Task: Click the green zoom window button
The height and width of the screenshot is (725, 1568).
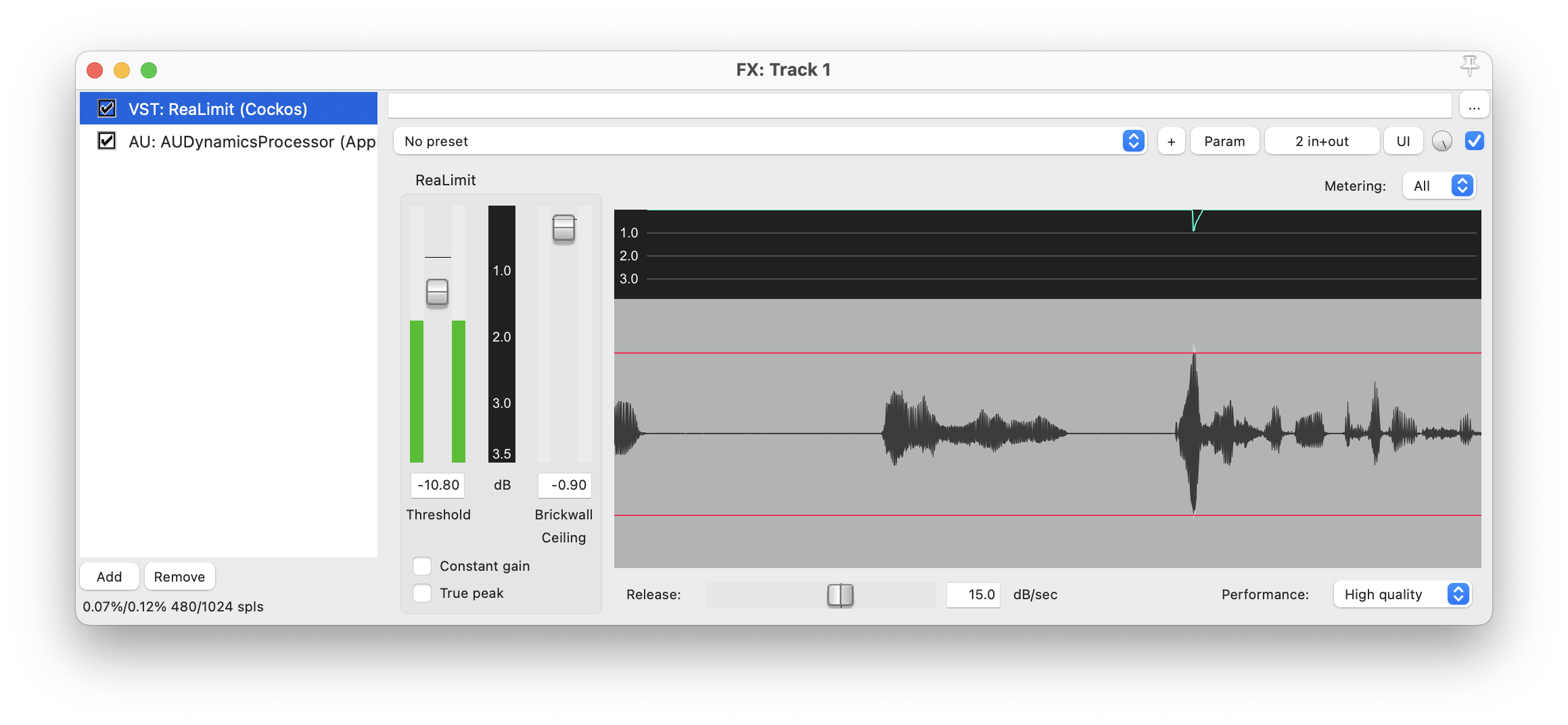Action: pyautogui.click(x=149, y=70)
